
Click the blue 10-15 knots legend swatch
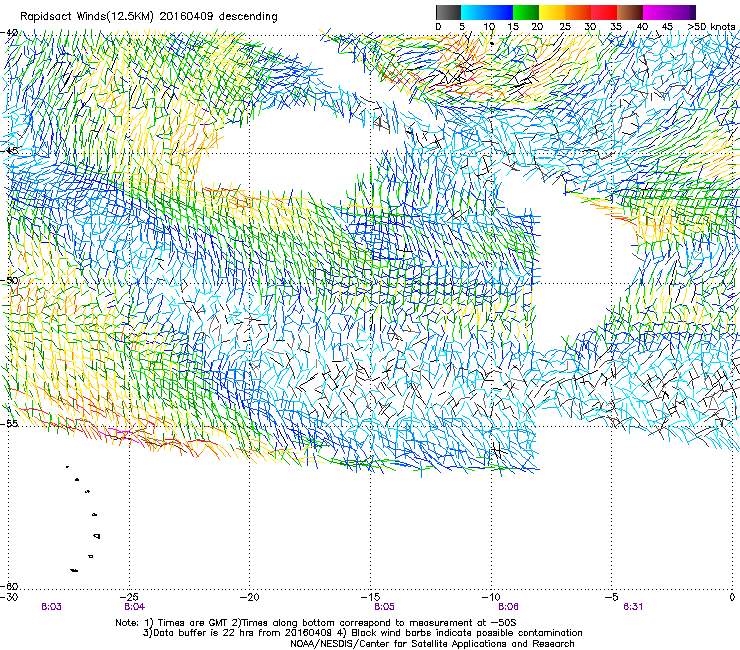click(x=500, y=12)
